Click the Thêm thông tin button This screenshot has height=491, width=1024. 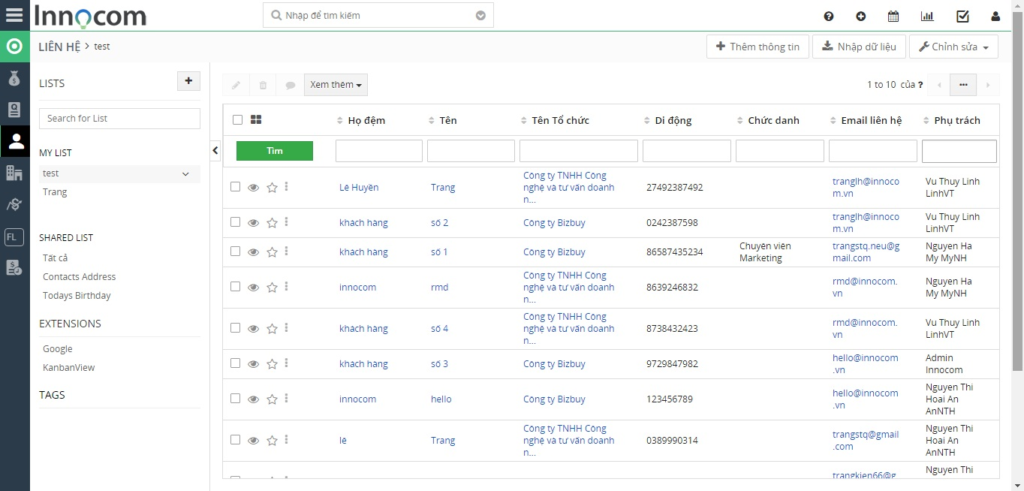[758, 47]
